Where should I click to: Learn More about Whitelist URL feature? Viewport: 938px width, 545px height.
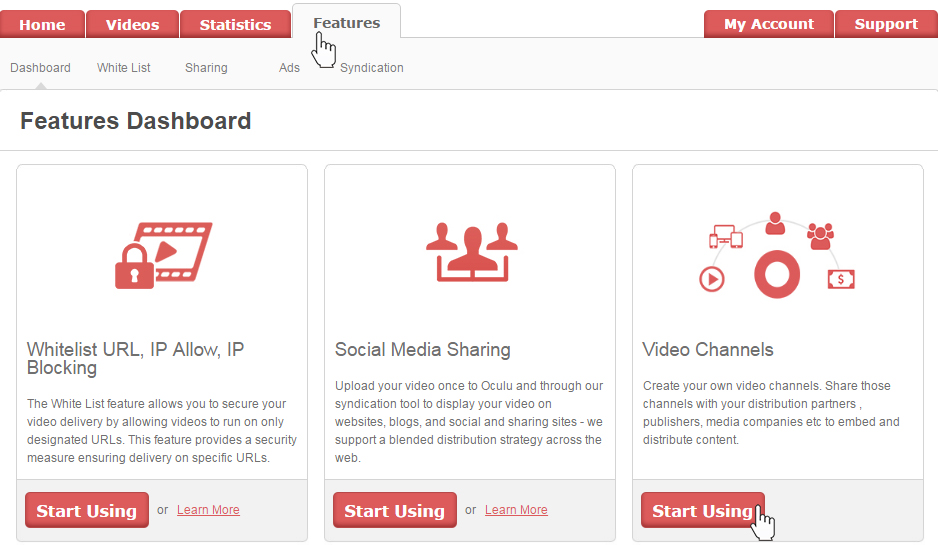coord(208,510)
